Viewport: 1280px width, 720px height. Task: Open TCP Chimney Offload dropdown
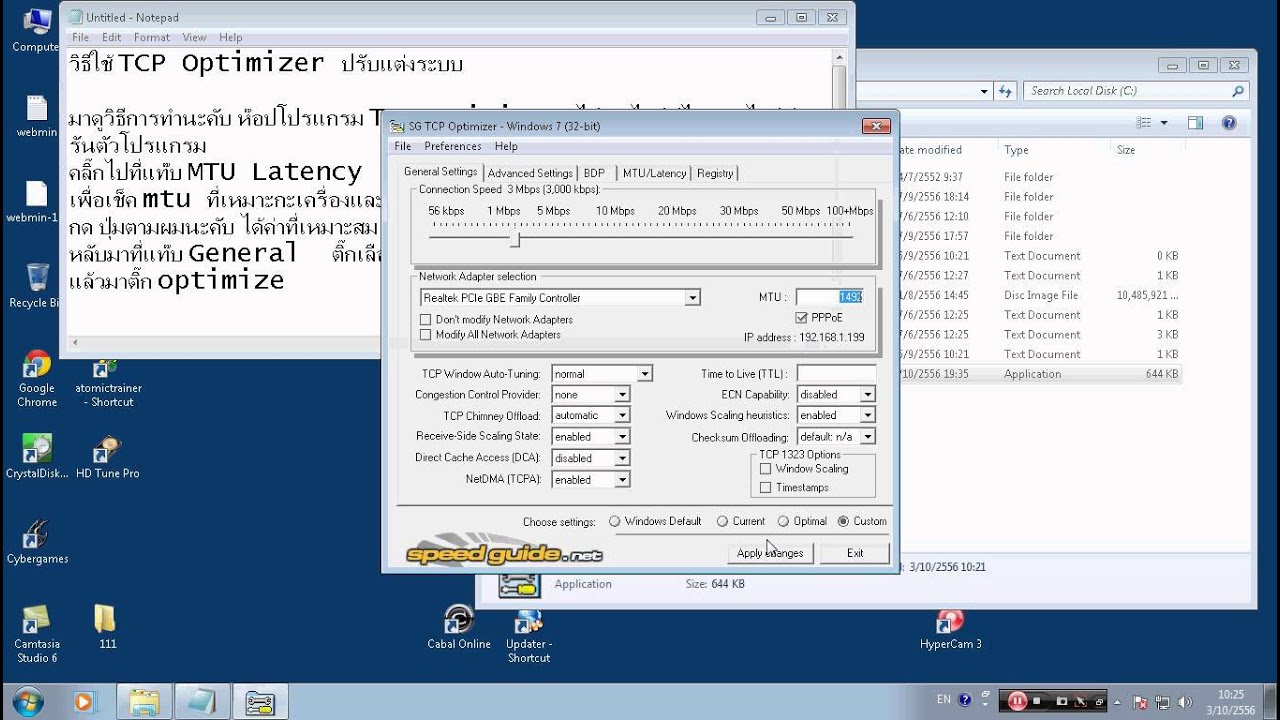tap(622, 415)
